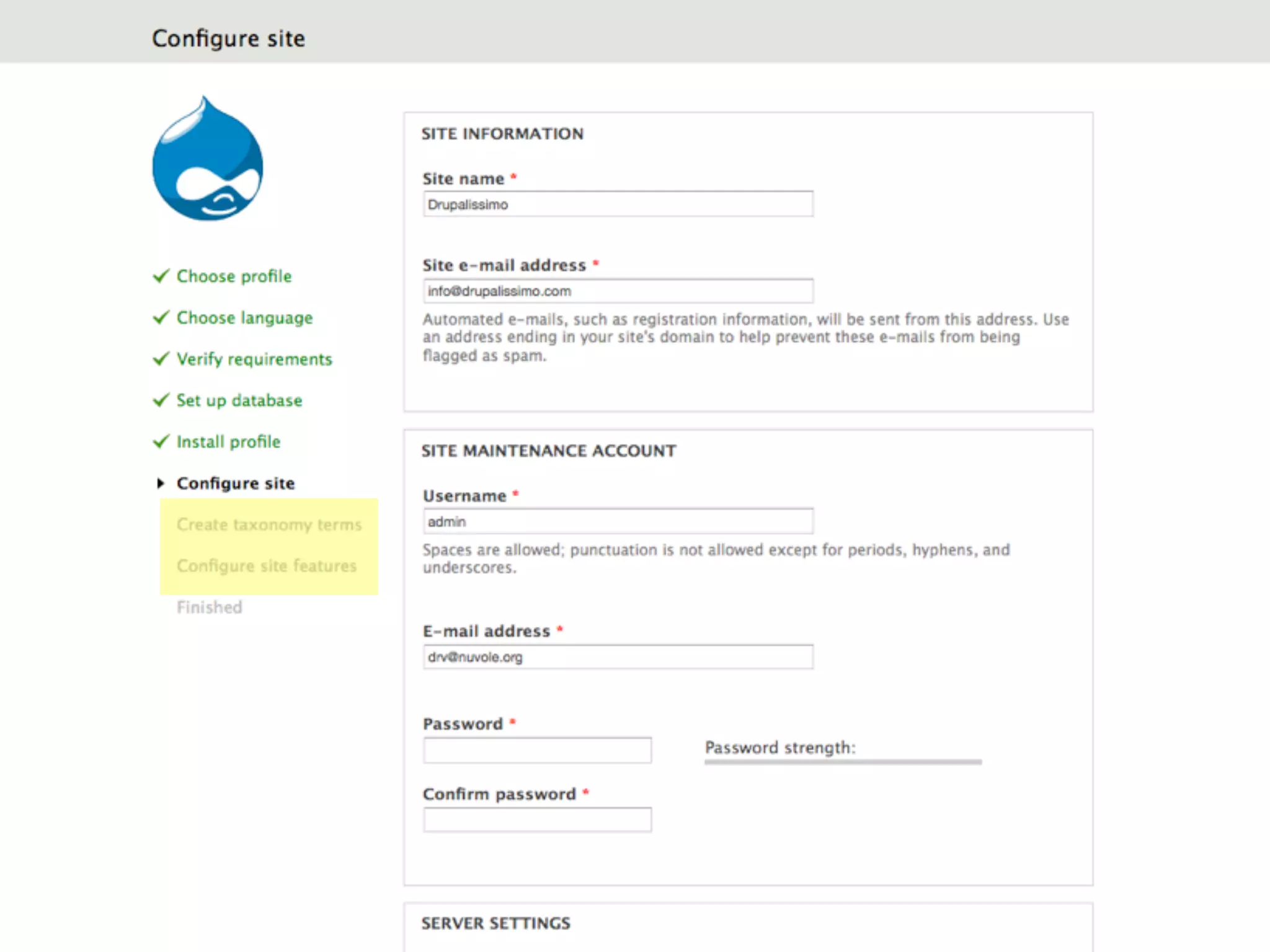Click checkmark icon beside Choose profile
Image resolution: width=1270 pixels, height=952 pixels.
point(161,276)
